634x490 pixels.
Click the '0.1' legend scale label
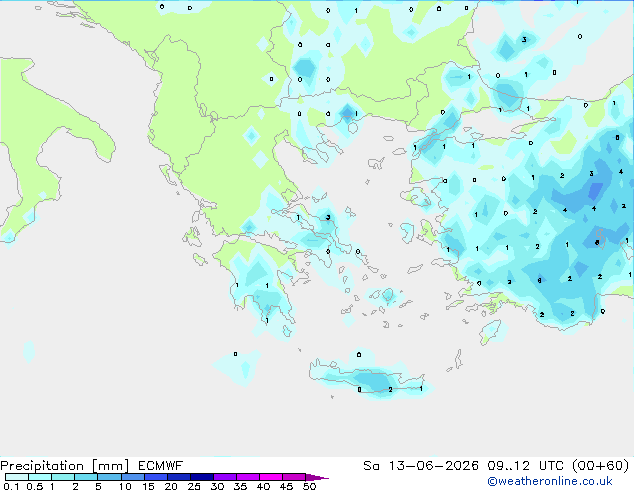click(11, 486)
